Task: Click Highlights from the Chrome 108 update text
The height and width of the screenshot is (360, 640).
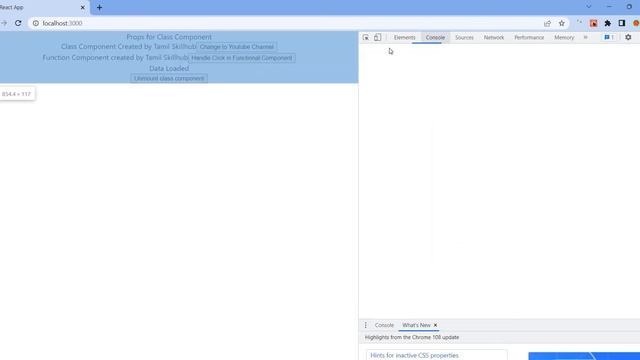Action: tap(412, 337)
